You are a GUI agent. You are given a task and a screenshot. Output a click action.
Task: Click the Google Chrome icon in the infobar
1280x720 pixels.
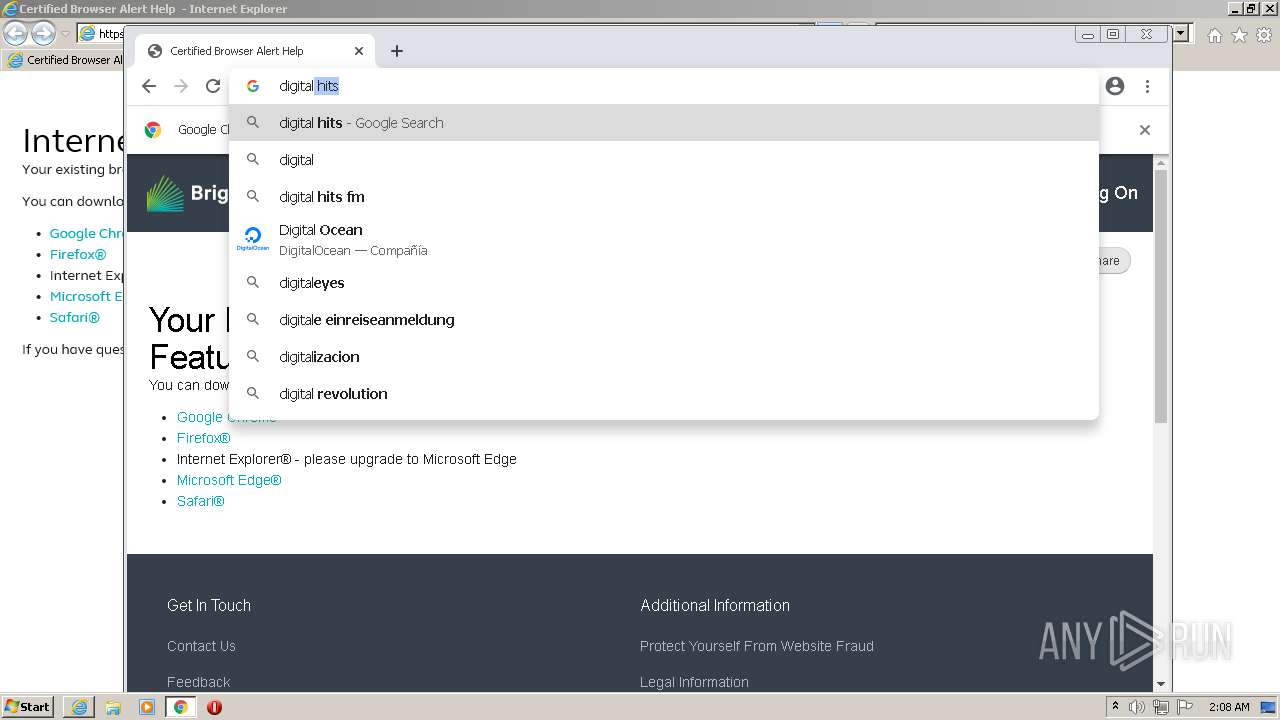(x=153, y=129)
